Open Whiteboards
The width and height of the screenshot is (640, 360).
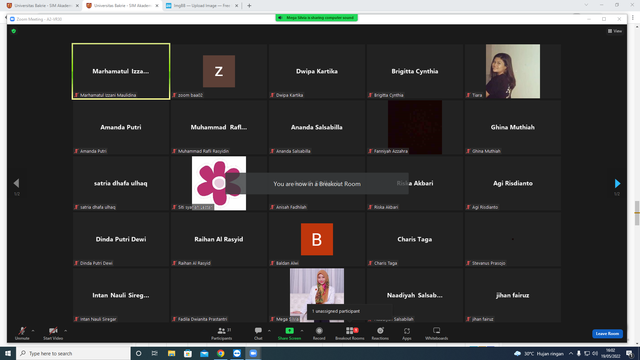(436, 333)
